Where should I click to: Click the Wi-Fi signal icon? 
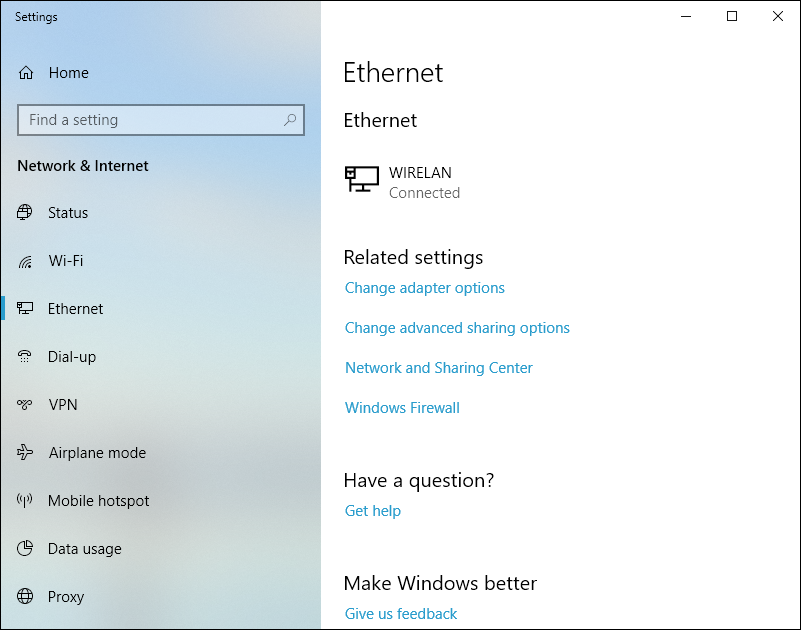coord(25,261)
